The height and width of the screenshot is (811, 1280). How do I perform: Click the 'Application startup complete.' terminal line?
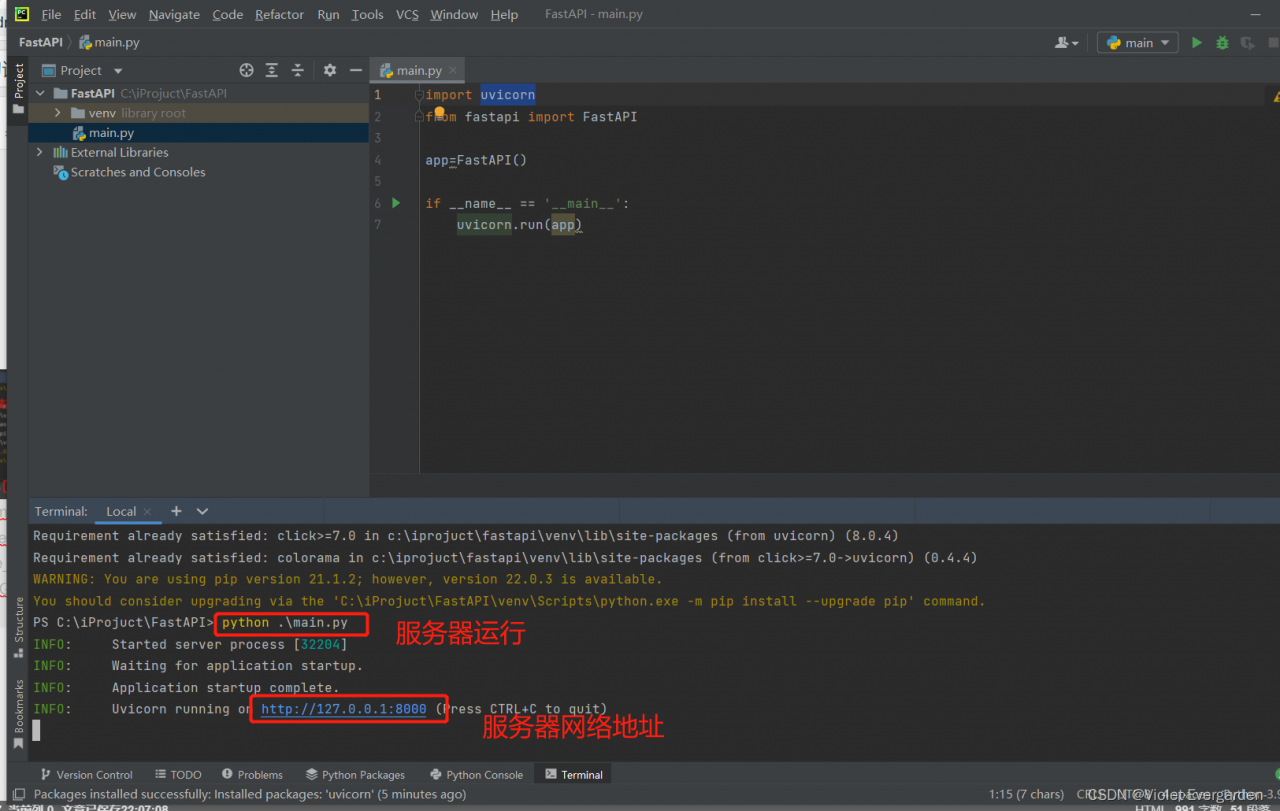225,688
